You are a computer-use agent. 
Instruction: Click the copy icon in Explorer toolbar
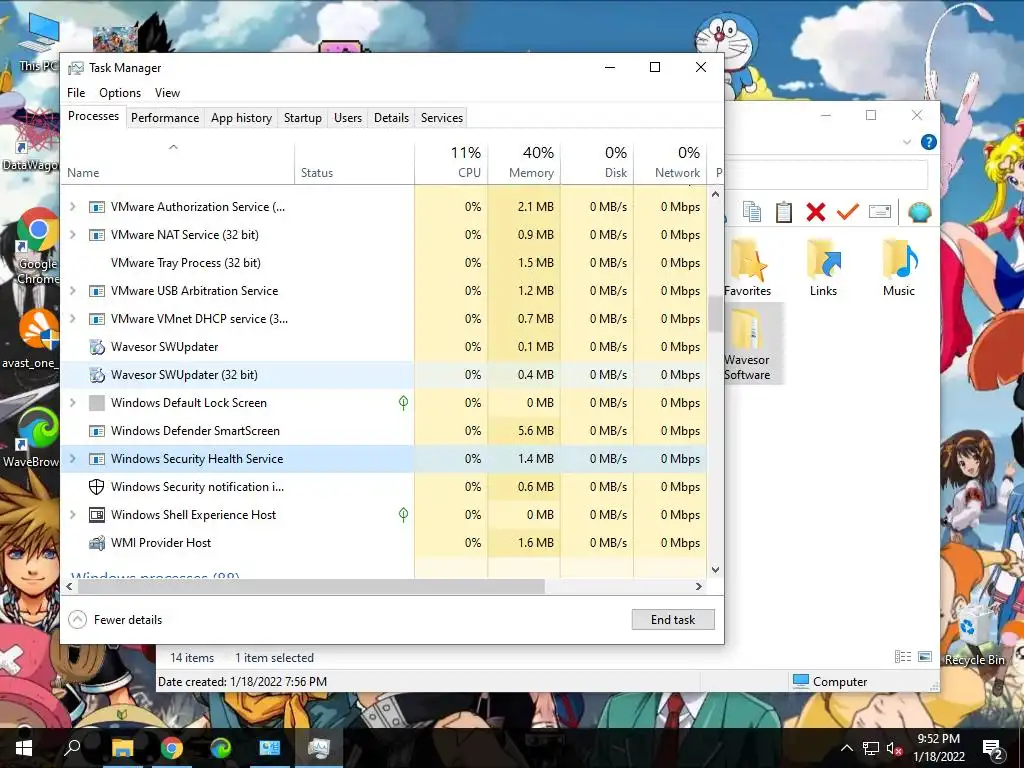(752, 212)
